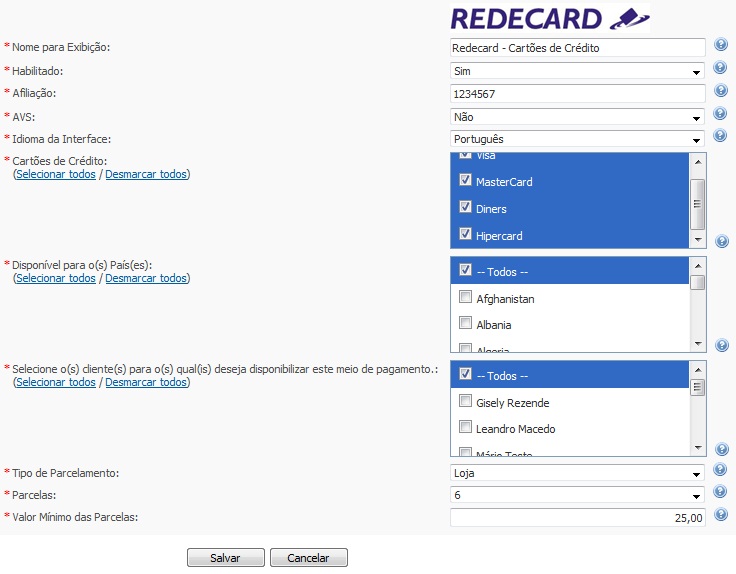Check the Albania checkbox

coord(465,323)
